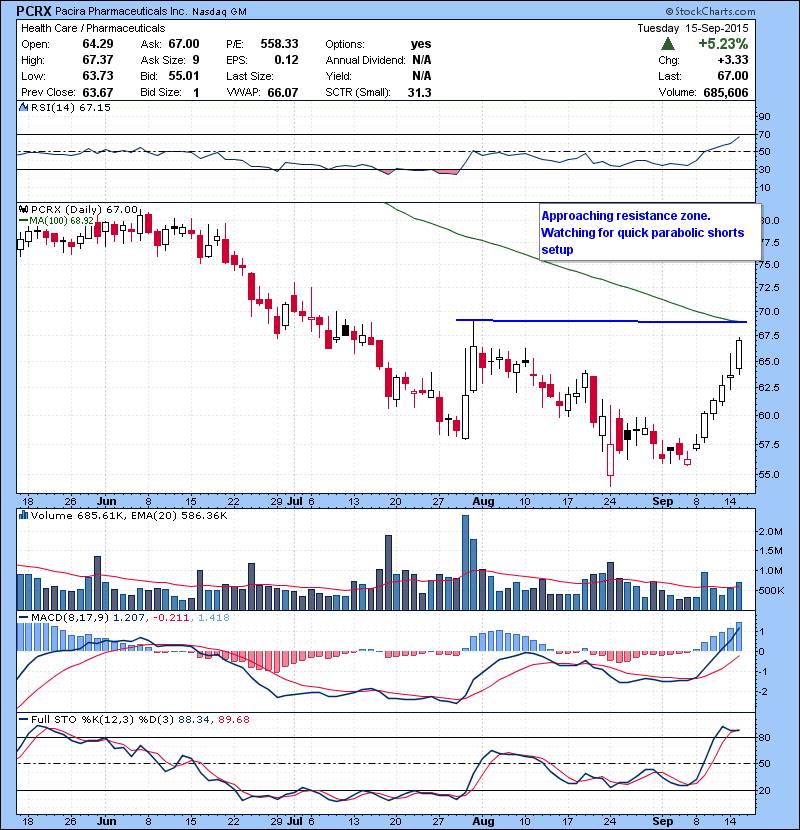Image resolution: width=800 pixels, height=830 pixels.
Task: Click the Full STO legend icon
Action: coord(23,720)
